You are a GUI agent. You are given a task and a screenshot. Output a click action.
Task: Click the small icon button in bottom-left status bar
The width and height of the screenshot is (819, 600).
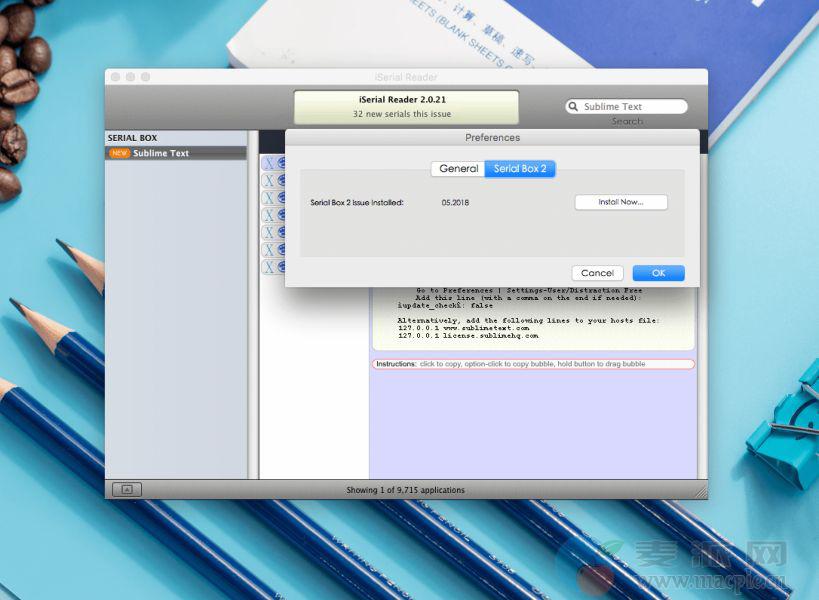point(127,489)
